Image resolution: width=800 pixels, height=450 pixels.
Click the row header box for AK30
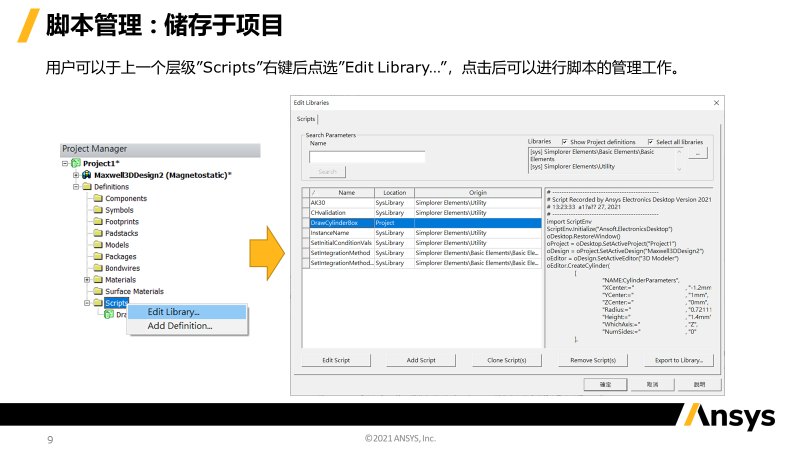306,203
